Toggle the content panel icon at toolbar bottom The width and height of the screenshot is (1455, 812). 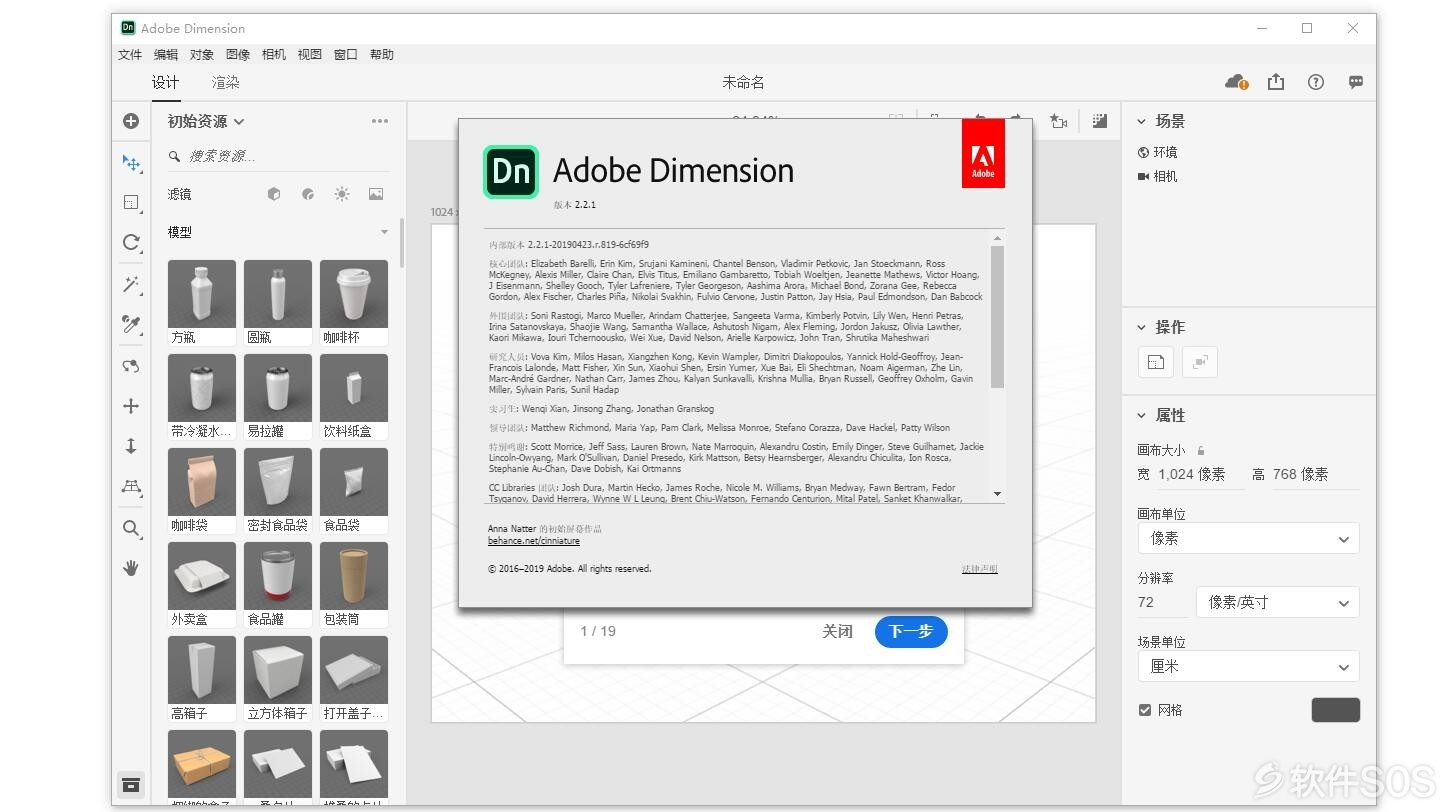[131, 784]
